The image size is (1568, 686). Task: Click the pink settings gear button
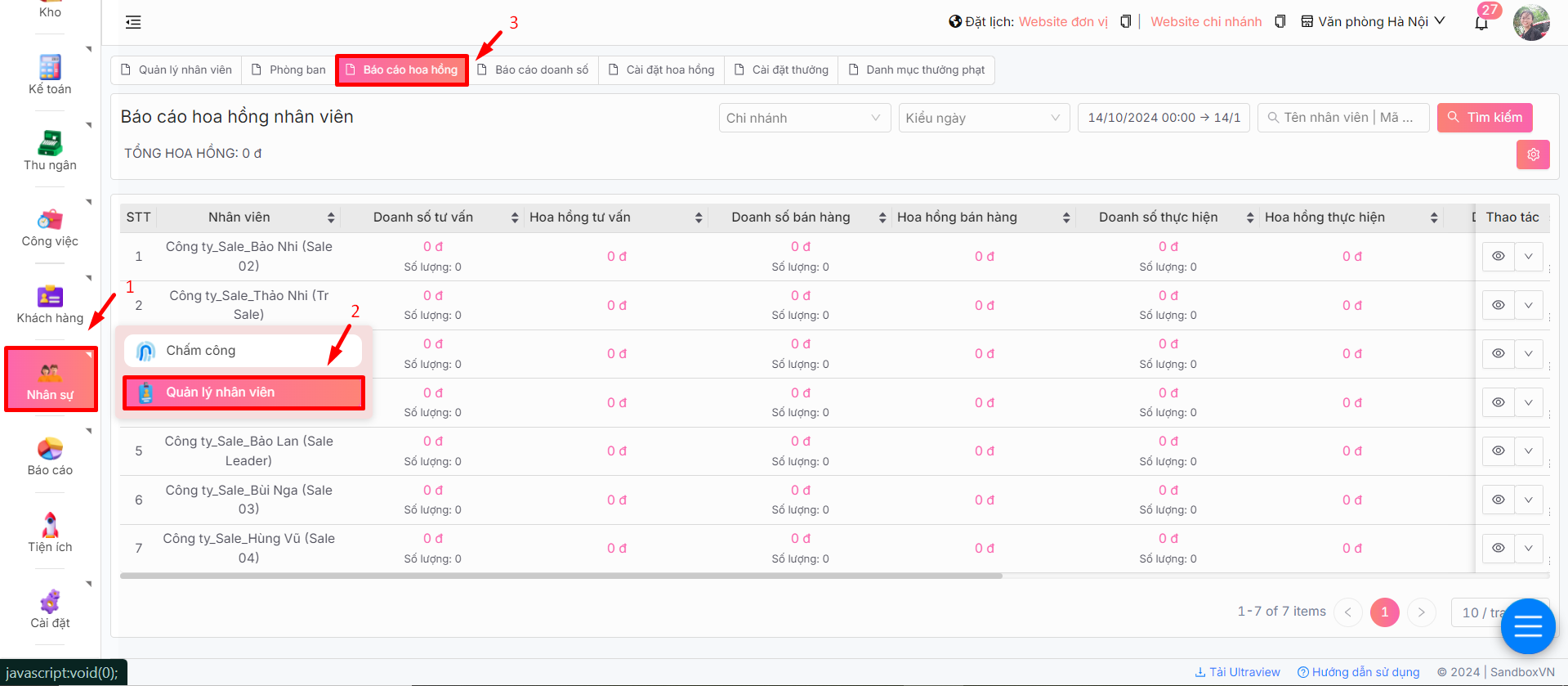(1532, 155)
